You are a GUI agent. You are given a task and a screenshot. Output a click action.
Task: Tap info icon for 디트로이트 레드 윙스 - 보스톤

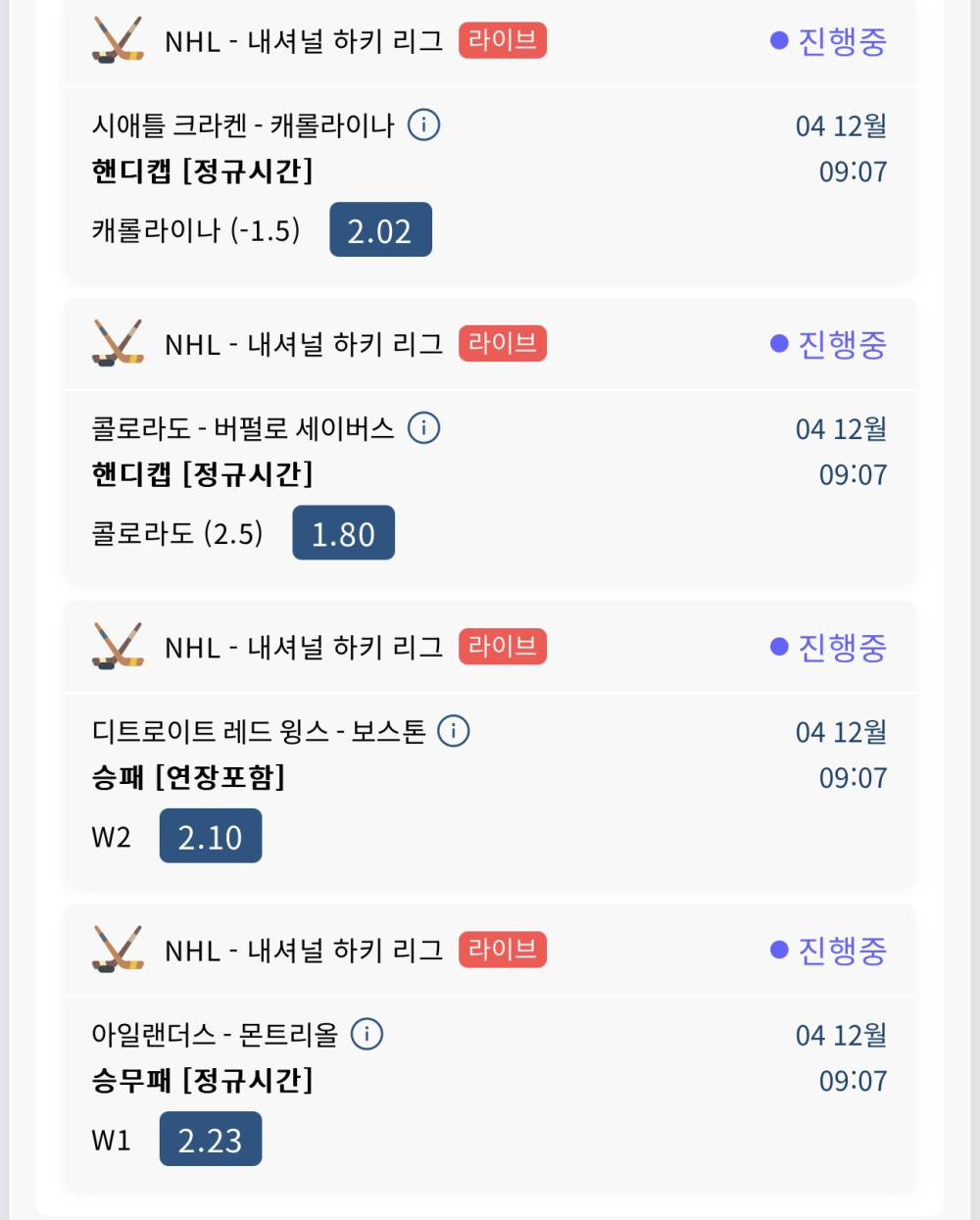[x=453, y=731]
